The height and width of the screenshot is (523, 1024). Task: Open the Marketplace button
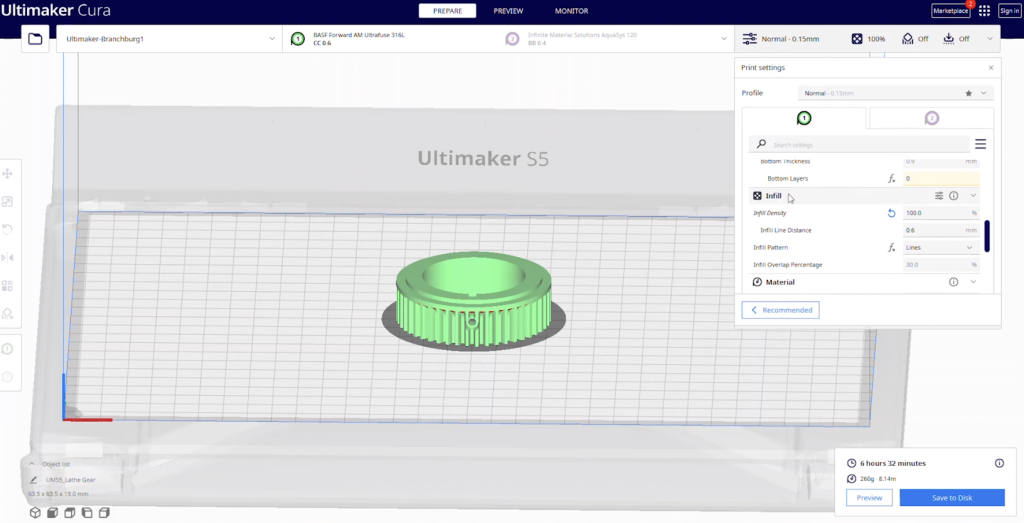click(x=951, y=11)
